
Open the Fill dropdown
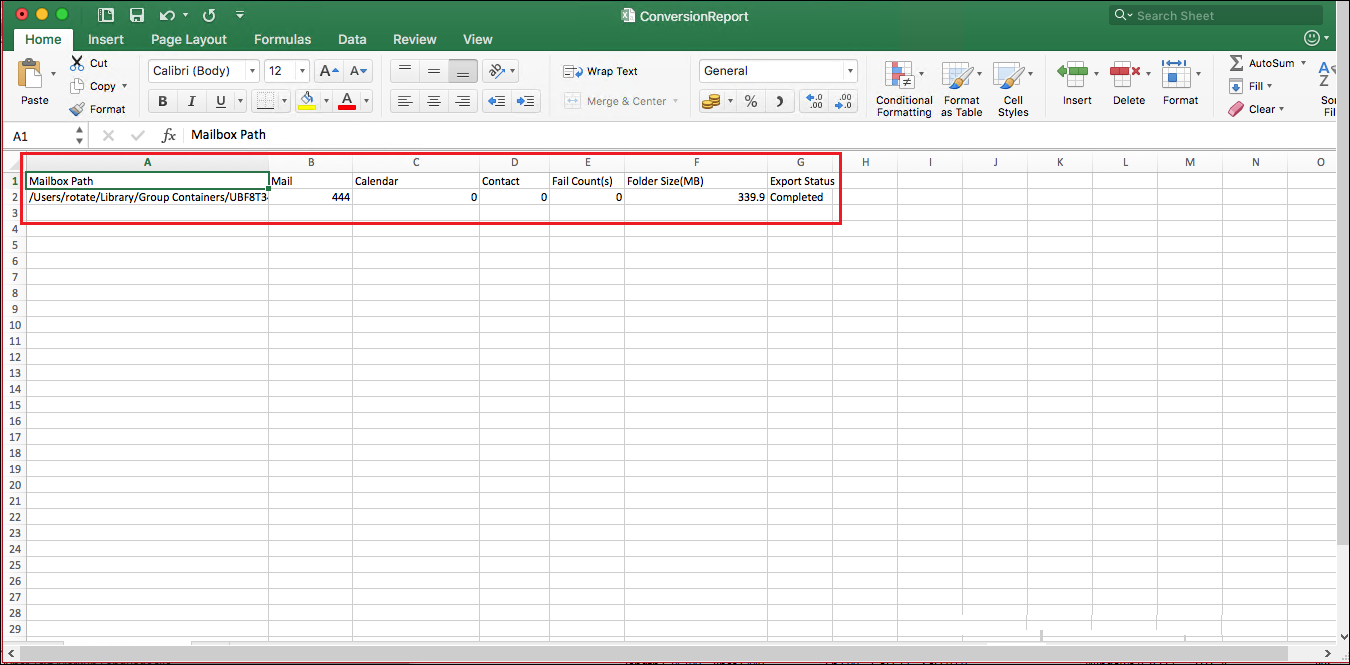point(1260,86)
